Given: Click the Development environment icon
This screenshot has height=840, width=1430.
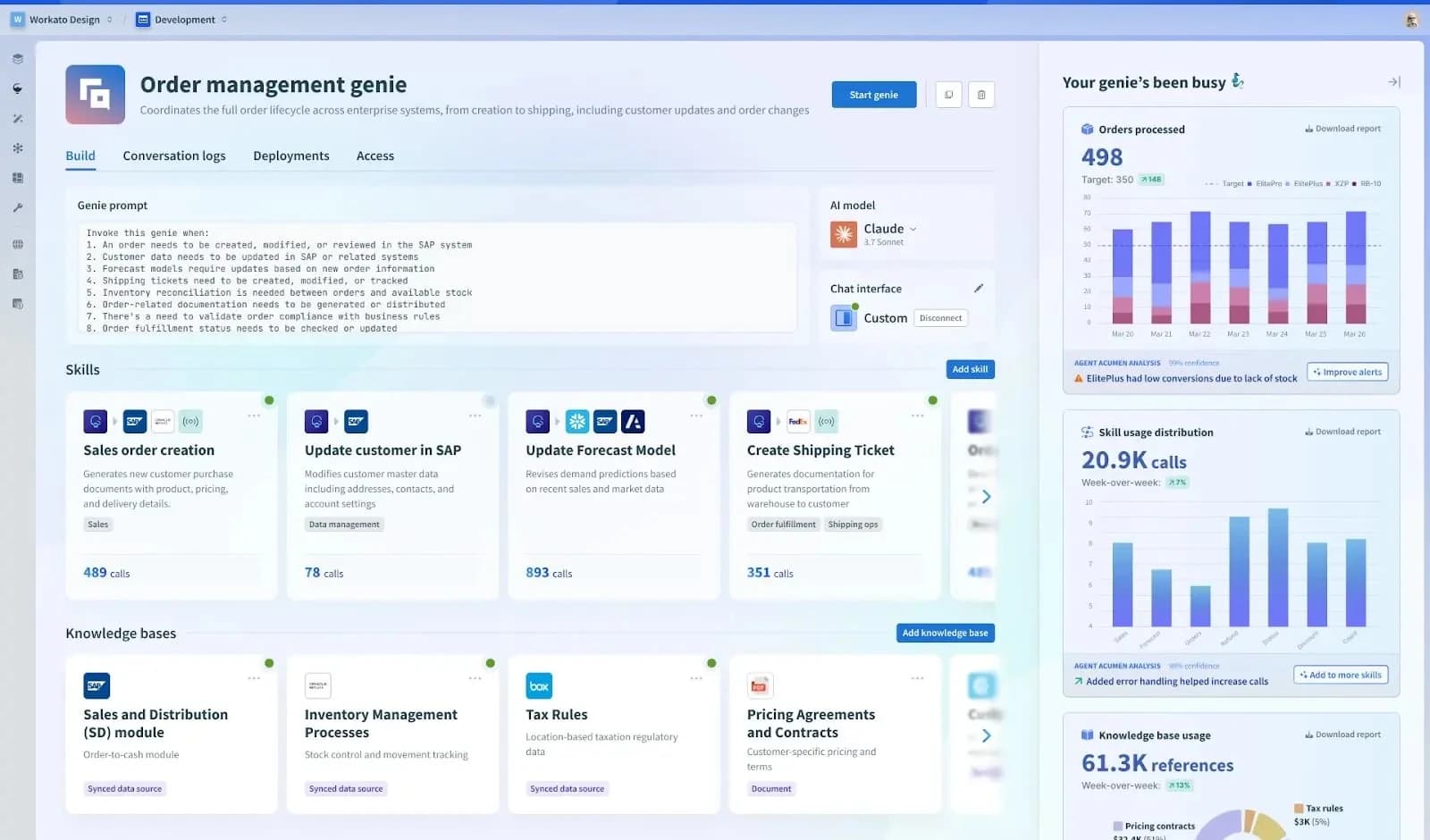Looking at the screenshot, I should 143,19.
